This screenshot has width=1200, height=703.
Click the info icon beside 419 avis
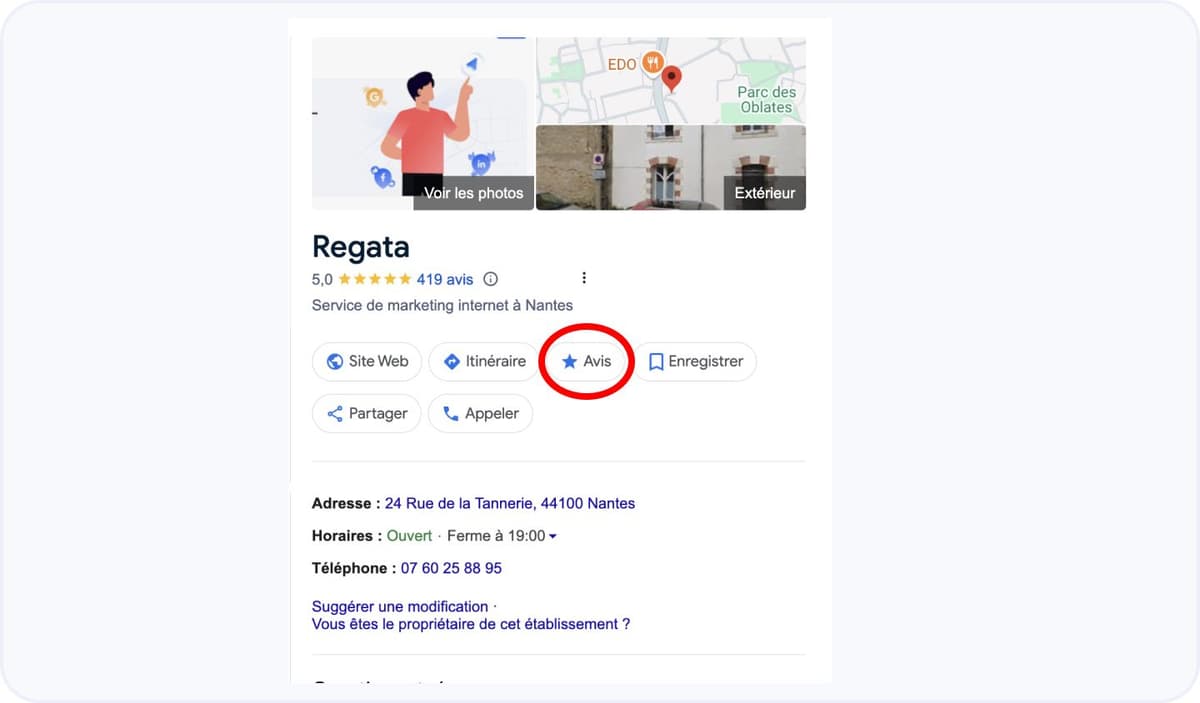pyautogui.click(x=490, y=279)
